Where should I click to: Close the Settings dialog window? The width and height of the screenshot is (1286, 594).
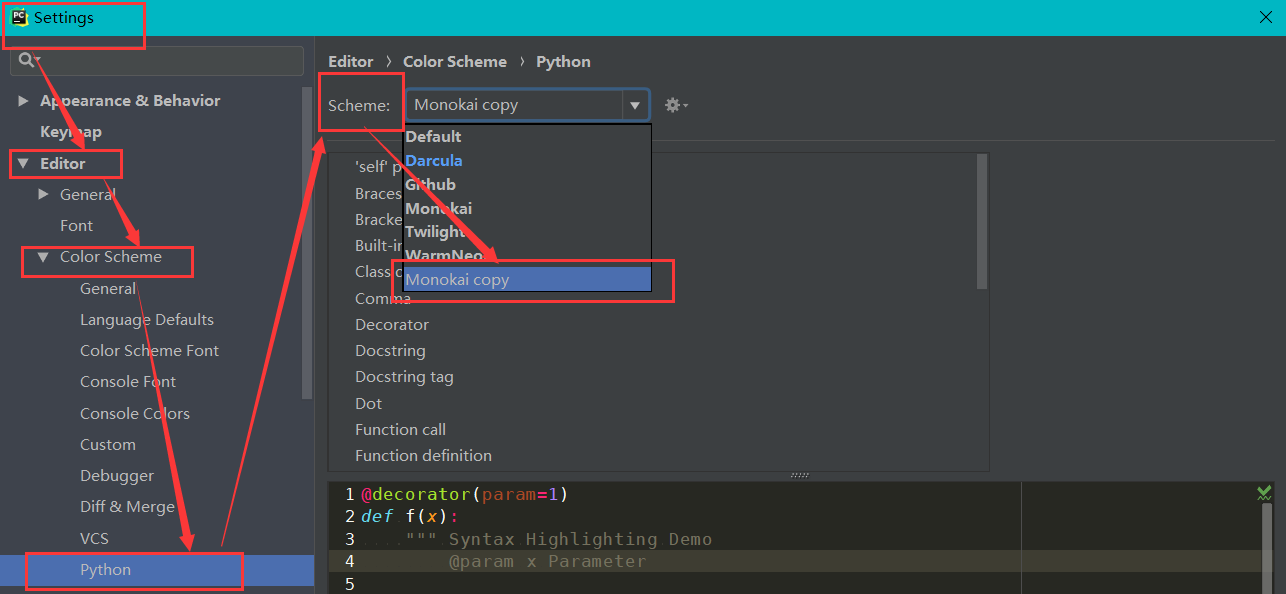[1265, 17]
